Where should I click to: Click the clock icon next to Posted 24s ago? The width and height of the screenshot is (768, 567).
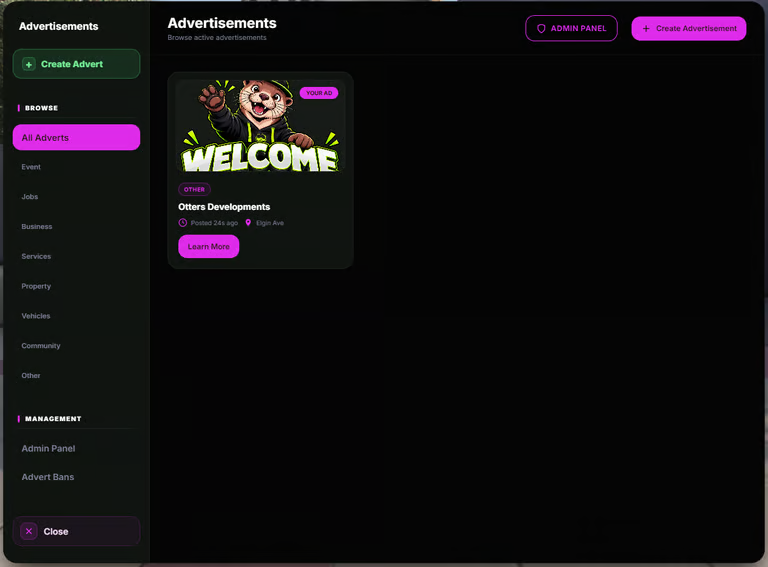(x=183, y=223)
